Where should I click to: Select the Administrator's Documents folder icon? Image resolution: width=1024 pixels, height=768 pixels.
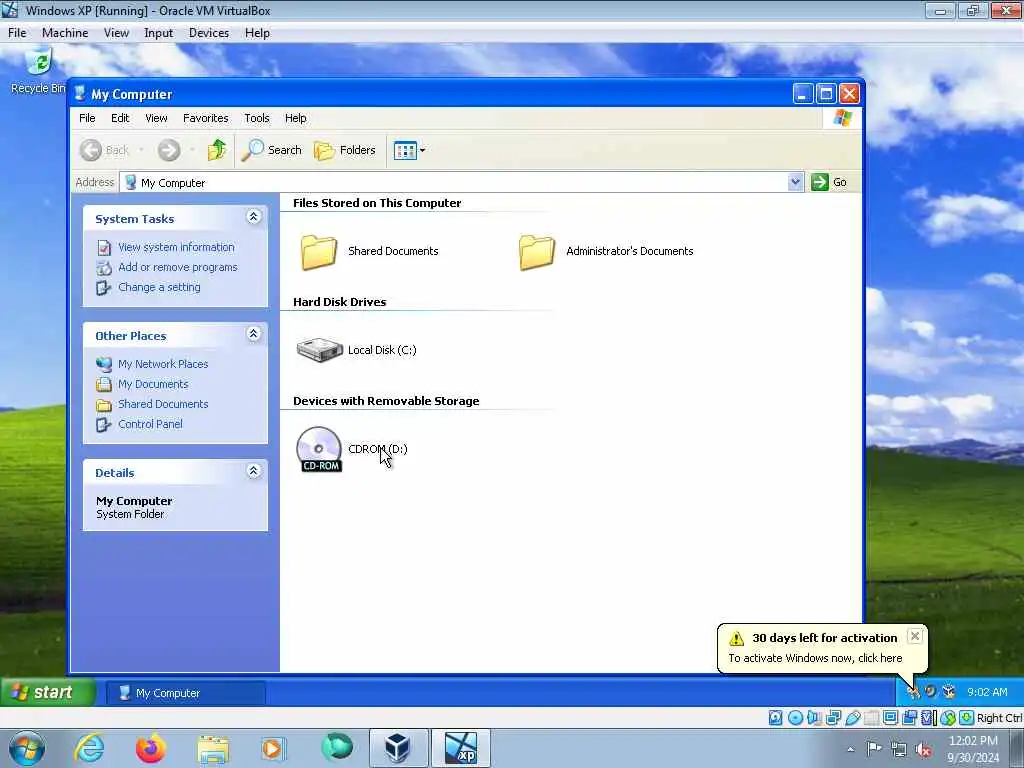point(537,251)
